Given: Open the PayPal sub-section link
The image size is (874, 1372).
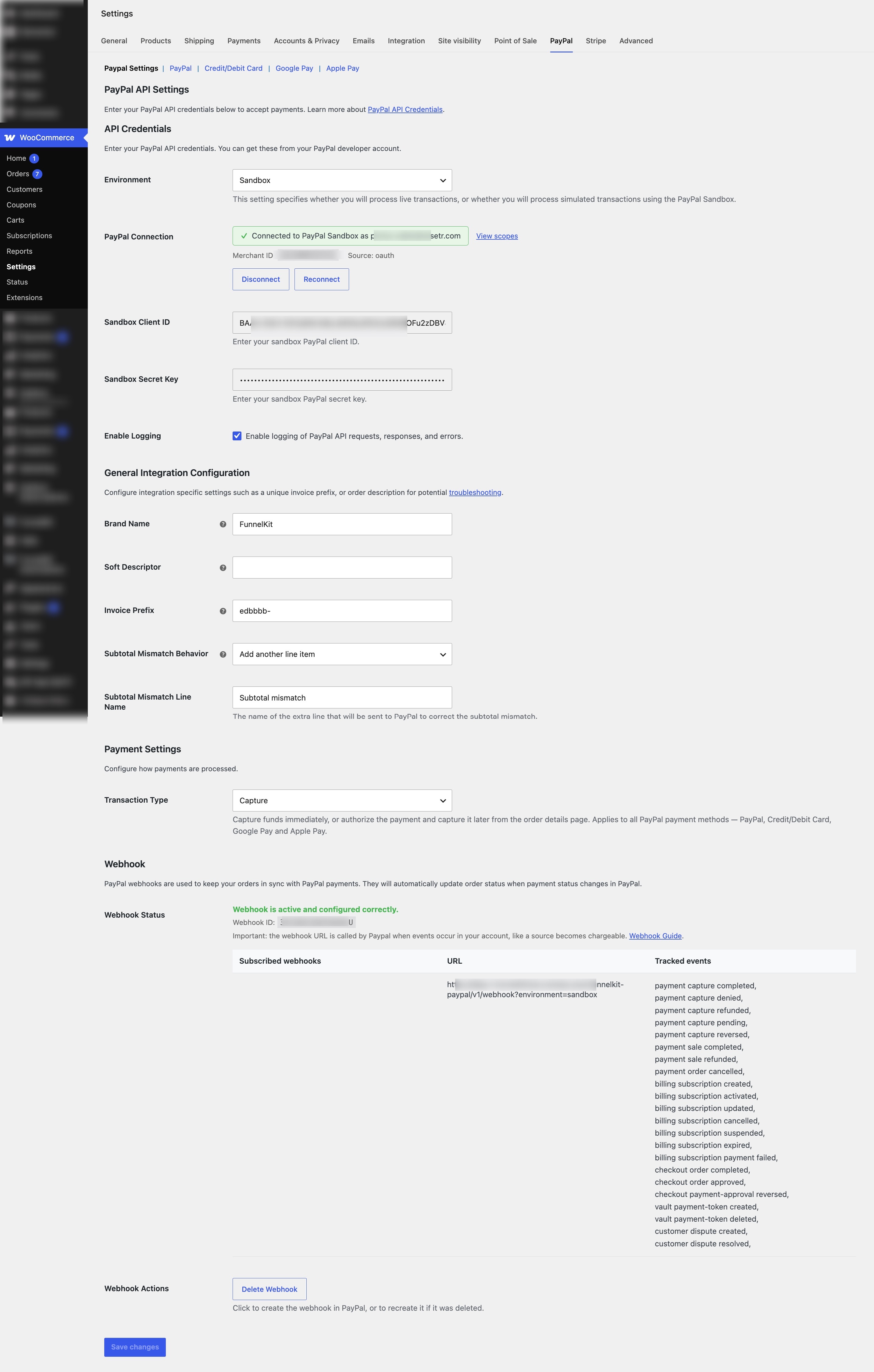Looking at the screenshot, I should 180,68.
